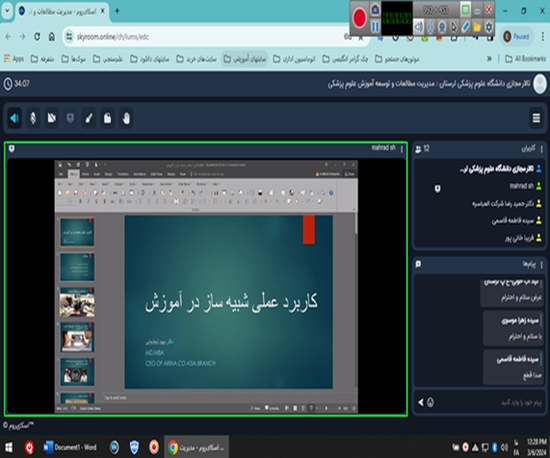Open the Apps bookmarks shortcut
This screenshot has height=458, width=550.
click(14, 59)
